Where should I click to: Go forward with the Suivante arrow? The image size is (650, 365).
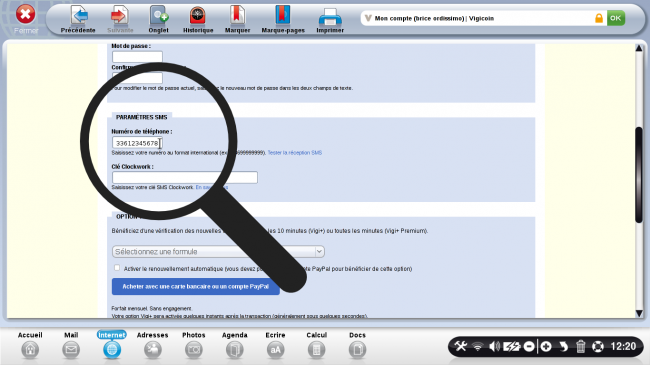tap(120, 19)
